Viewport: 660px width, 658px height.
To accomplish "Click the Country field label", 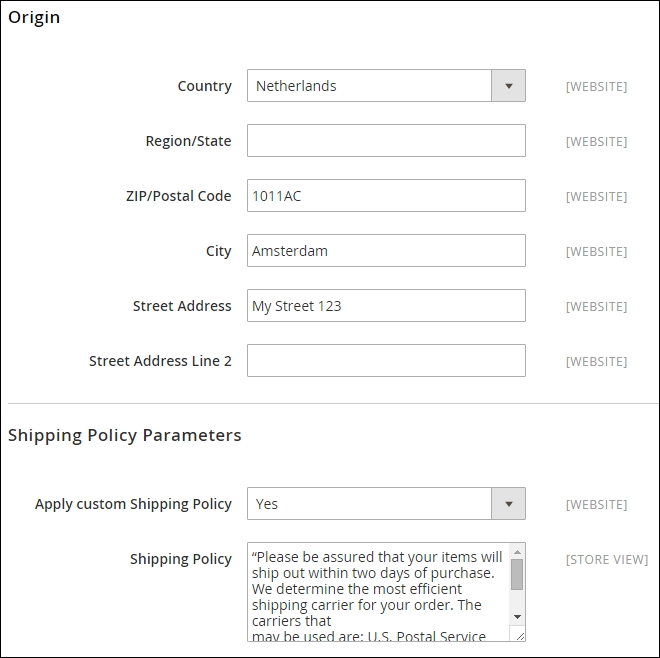I will click(x=204, y=86).
